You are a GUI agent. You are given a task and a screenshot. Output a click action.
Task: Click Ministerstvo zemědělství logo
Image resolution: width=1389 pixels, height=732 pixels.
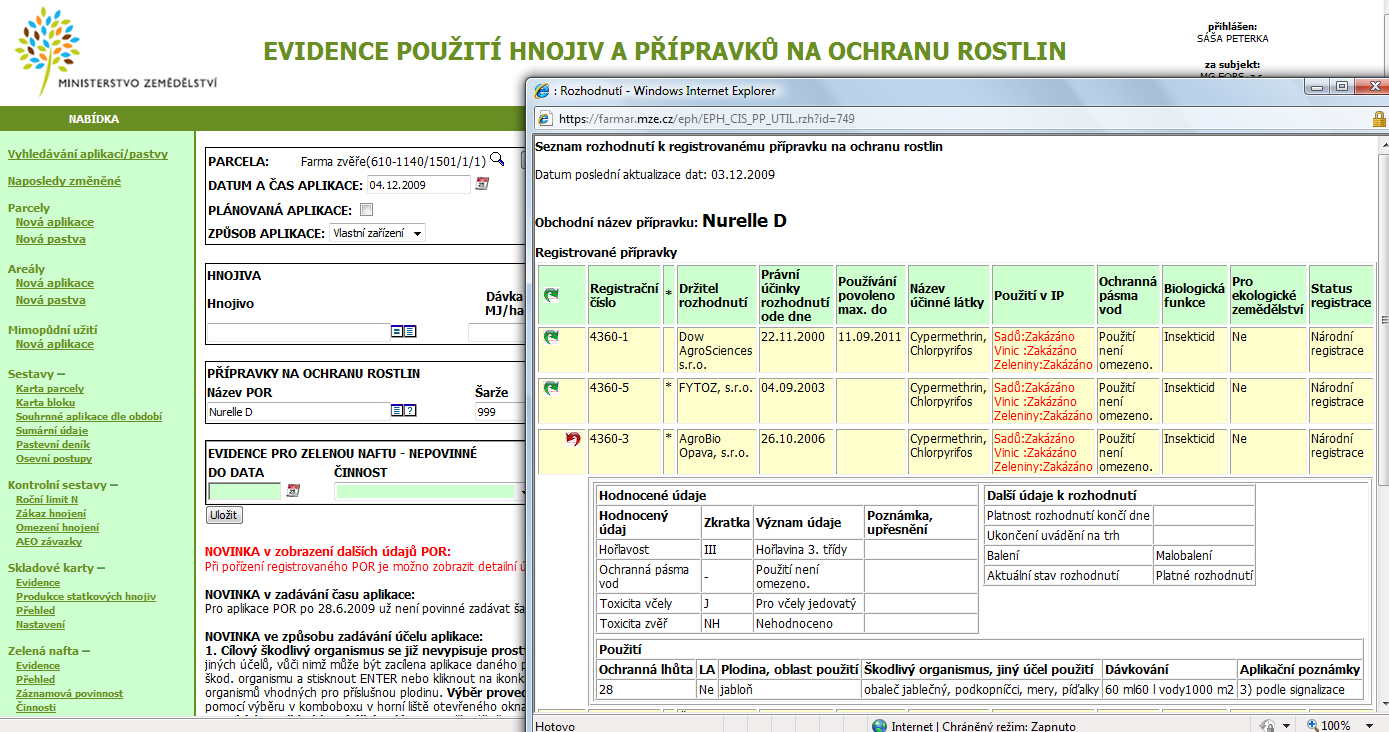(116, 52)
